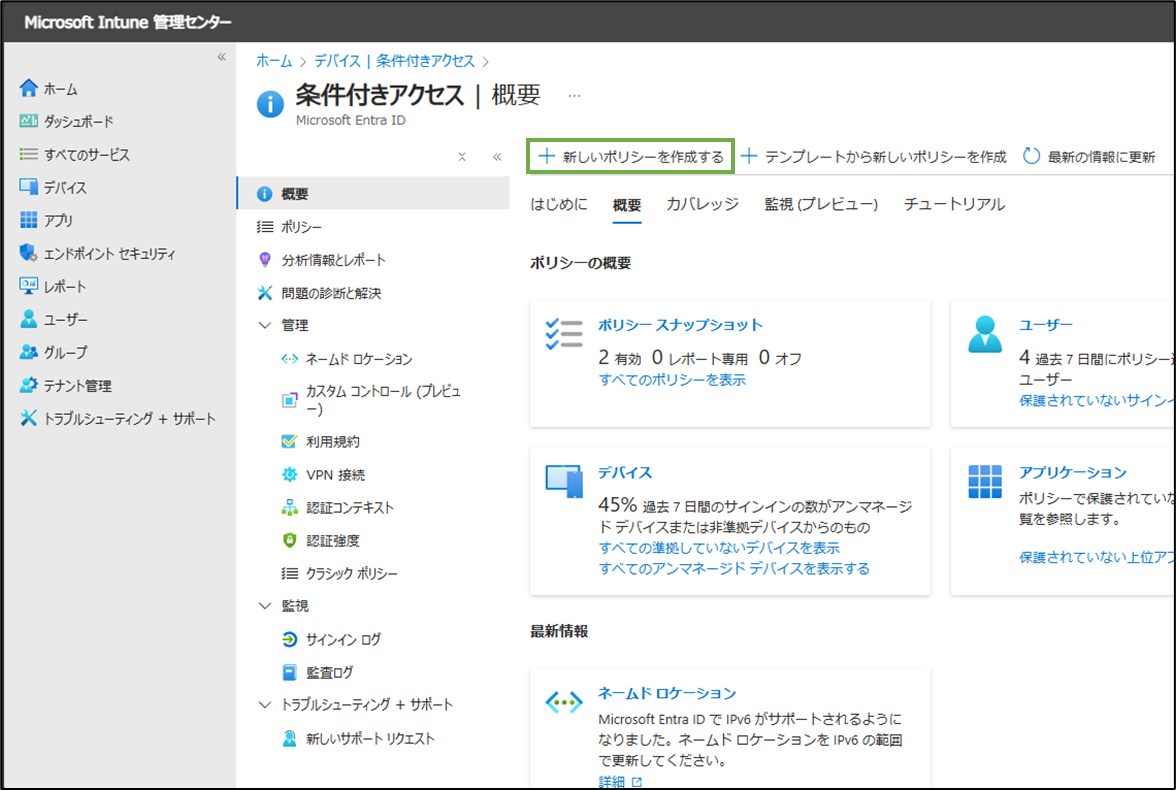Viewport: 1176px width, 790px height.
Task: Switch to カバレッジ tab
Action: [703, 204]
